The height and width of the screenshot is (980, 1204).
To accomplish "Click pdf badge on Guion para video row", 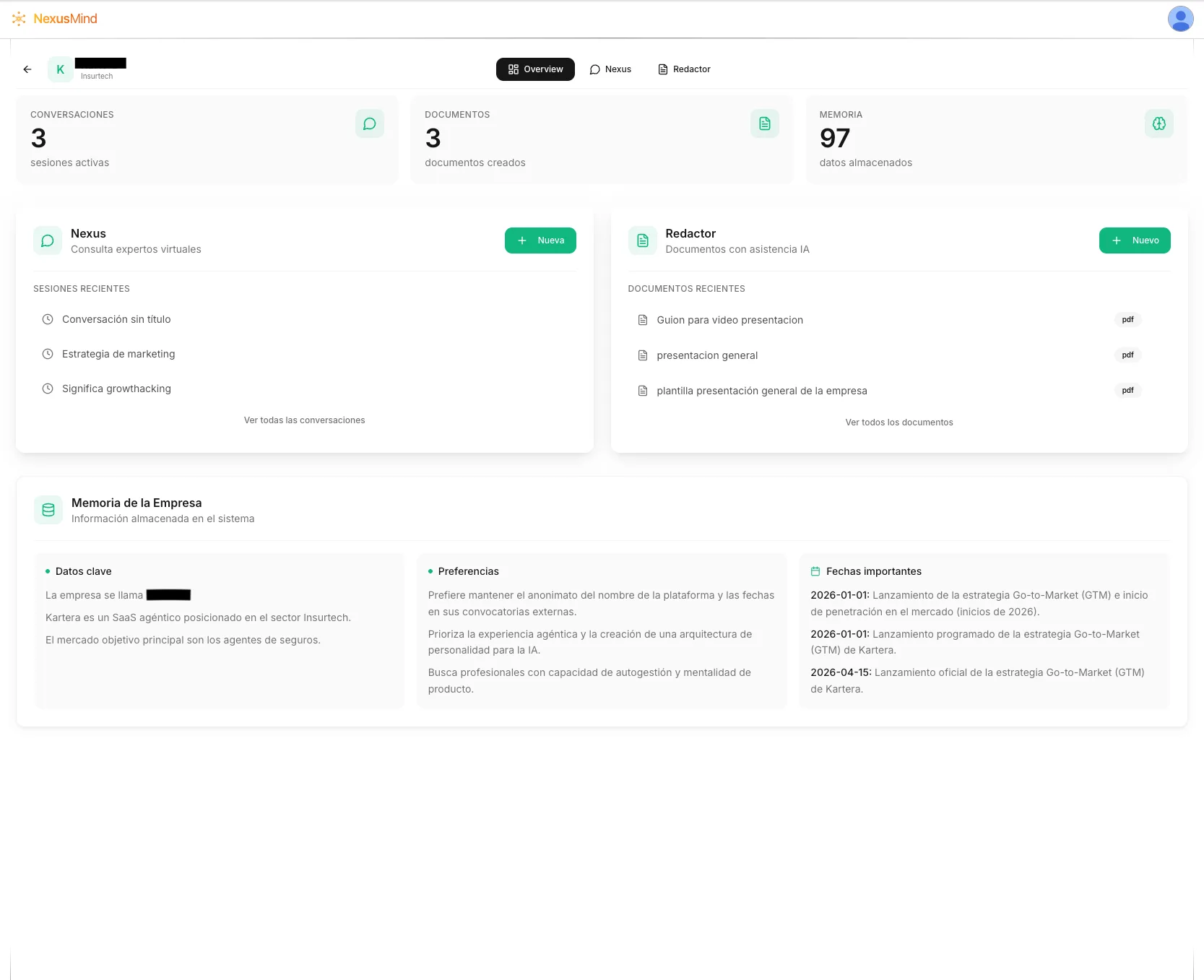I will (1127, 319).
